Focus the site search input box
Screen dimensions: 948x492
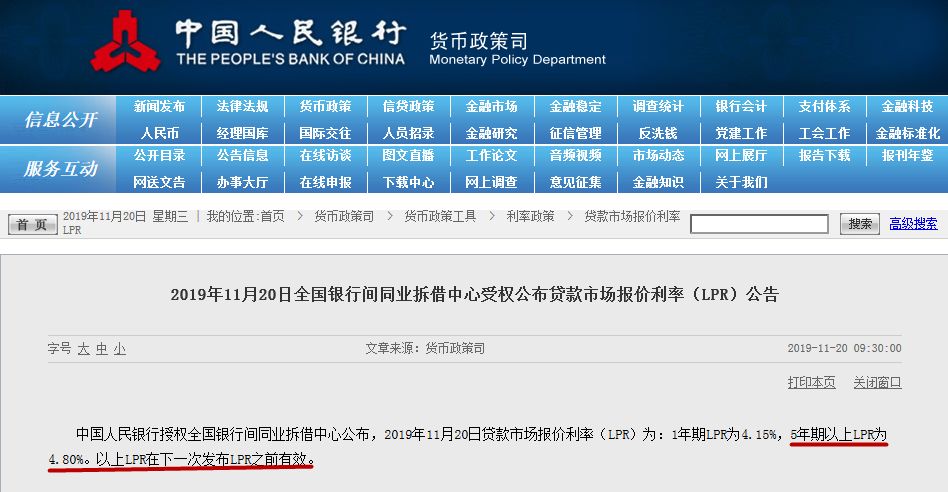(759, 224)
